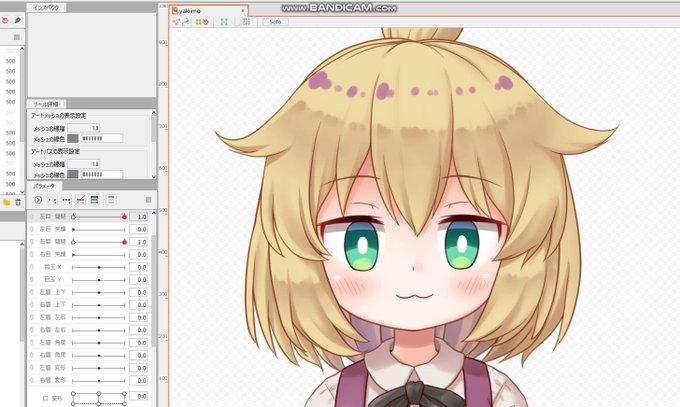Click the list icon after the parameter toolbar separator
The width and height of the screenshot is (680, 407).
111,200
